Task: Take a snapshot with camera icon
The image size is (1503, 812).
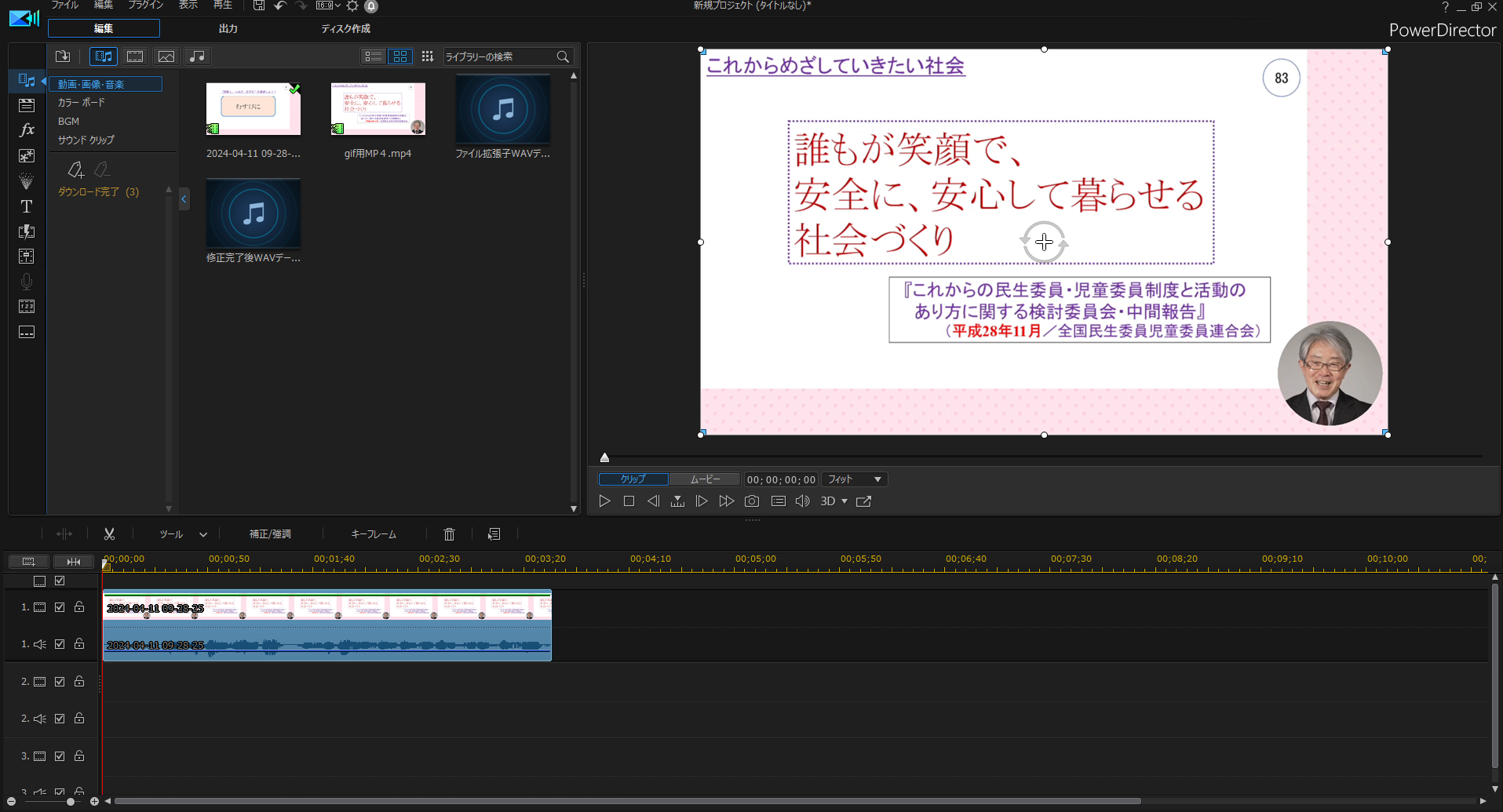Action: coord(752,501)
